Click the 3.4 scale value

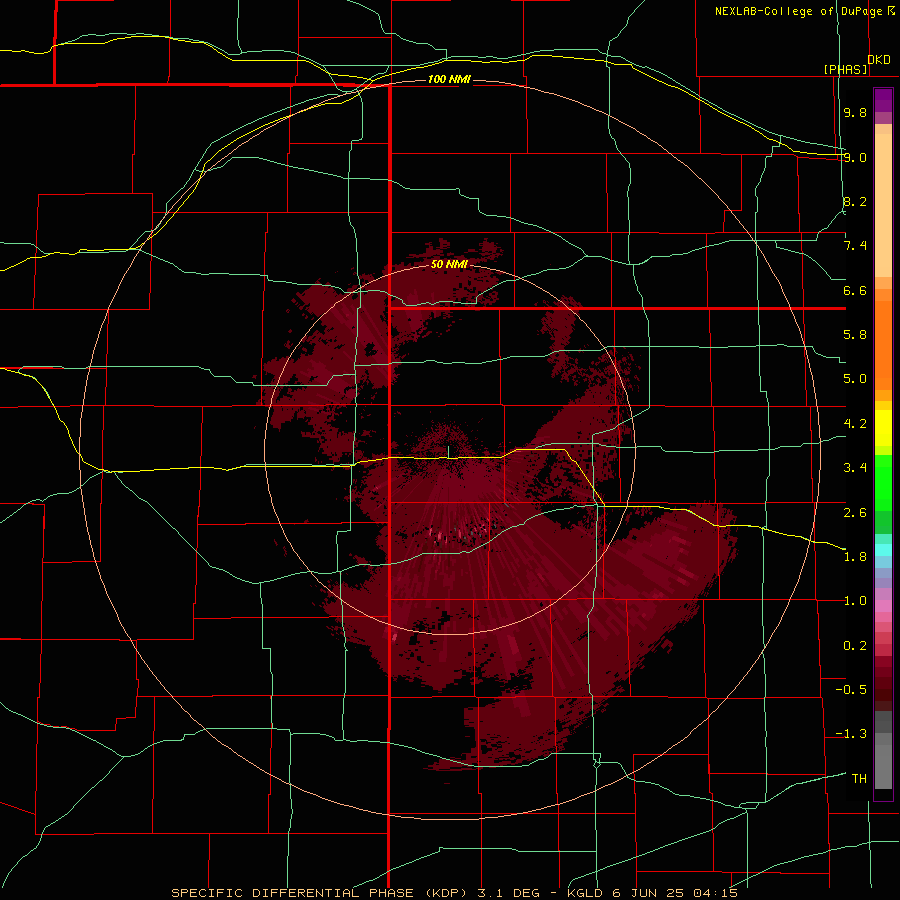(855, 467)
